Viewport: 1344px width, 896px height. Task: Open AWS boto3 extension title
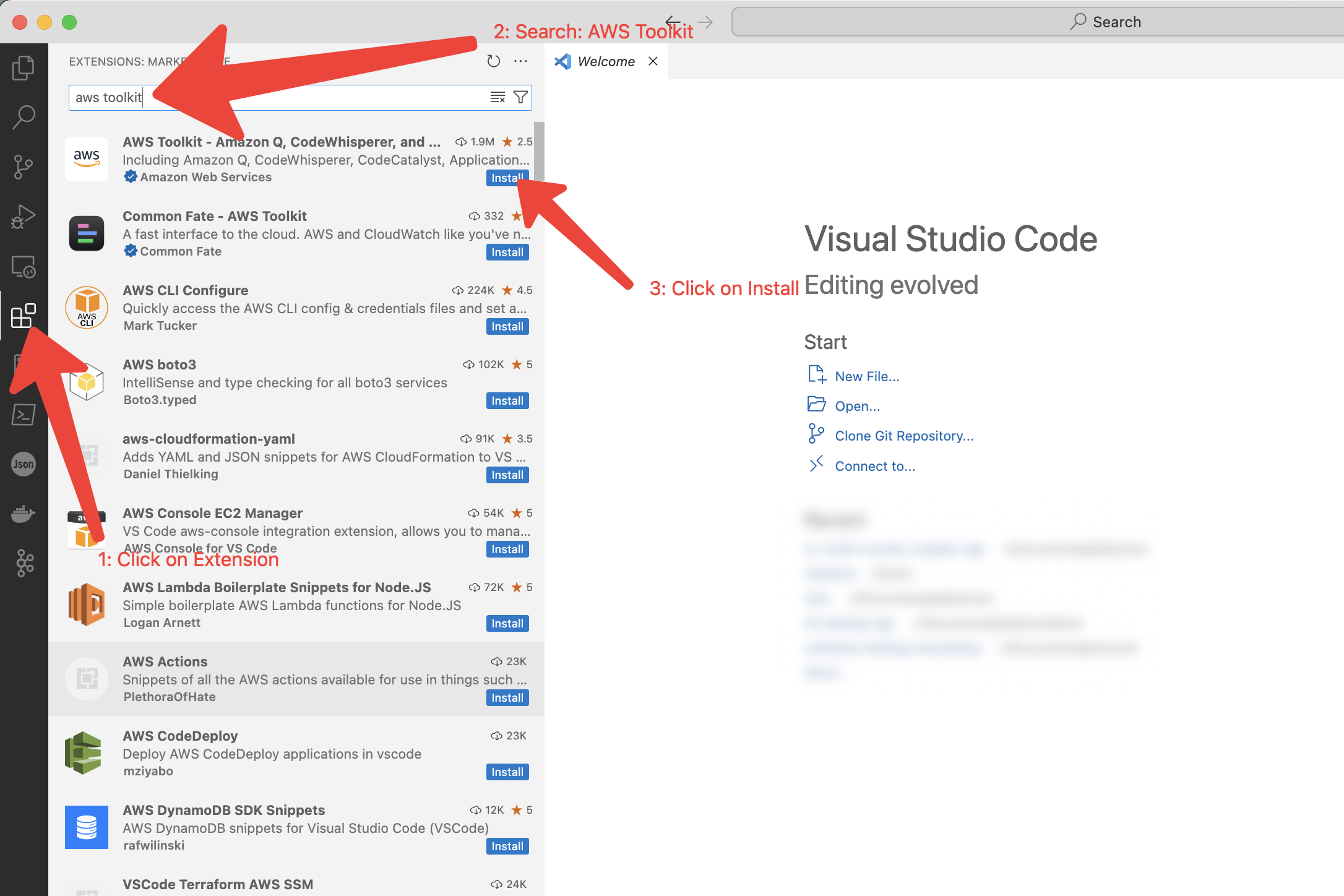pyautogui.click(x=160, y=364)
